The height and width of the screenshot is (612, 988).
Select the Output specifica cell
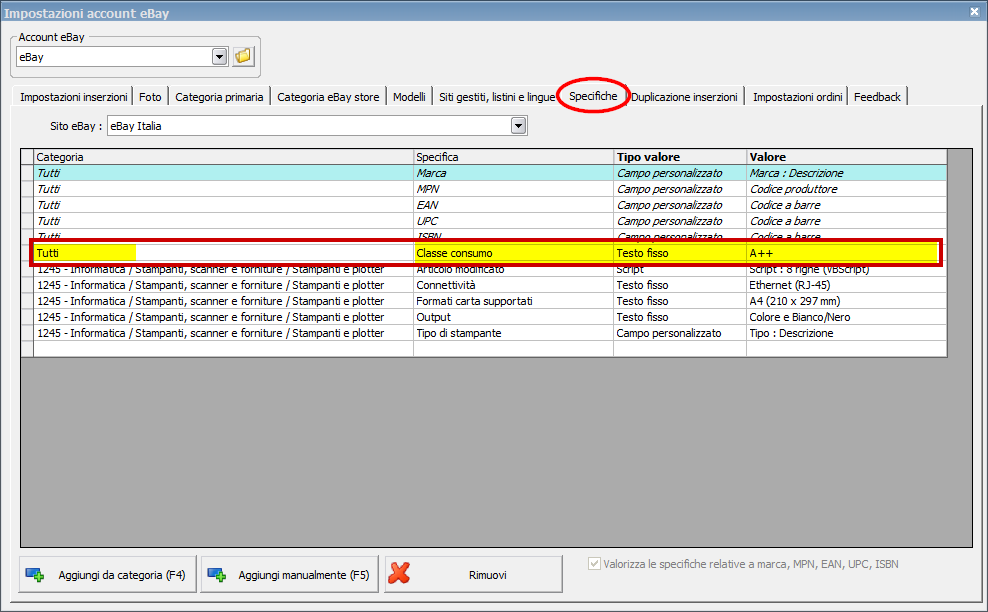pos(514,317)
